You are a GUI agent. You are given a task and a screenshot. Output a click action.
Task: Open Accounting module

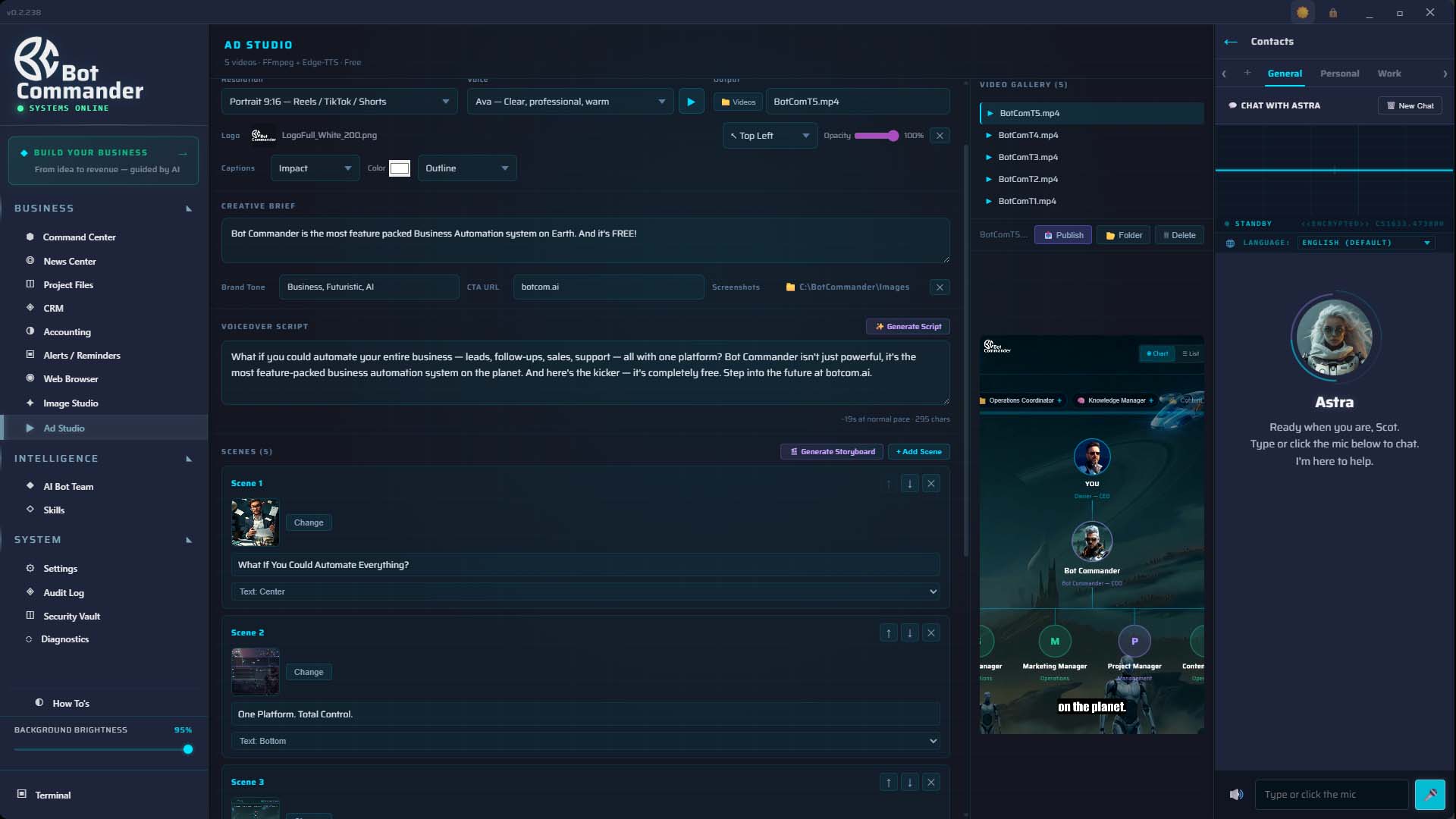tap(67, 332)
